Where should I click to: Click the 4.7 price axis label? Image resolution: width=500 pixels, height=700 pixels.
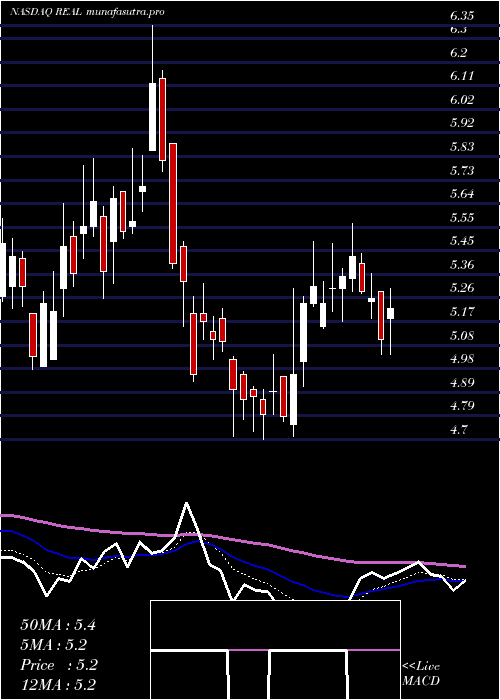click(458, 430)
